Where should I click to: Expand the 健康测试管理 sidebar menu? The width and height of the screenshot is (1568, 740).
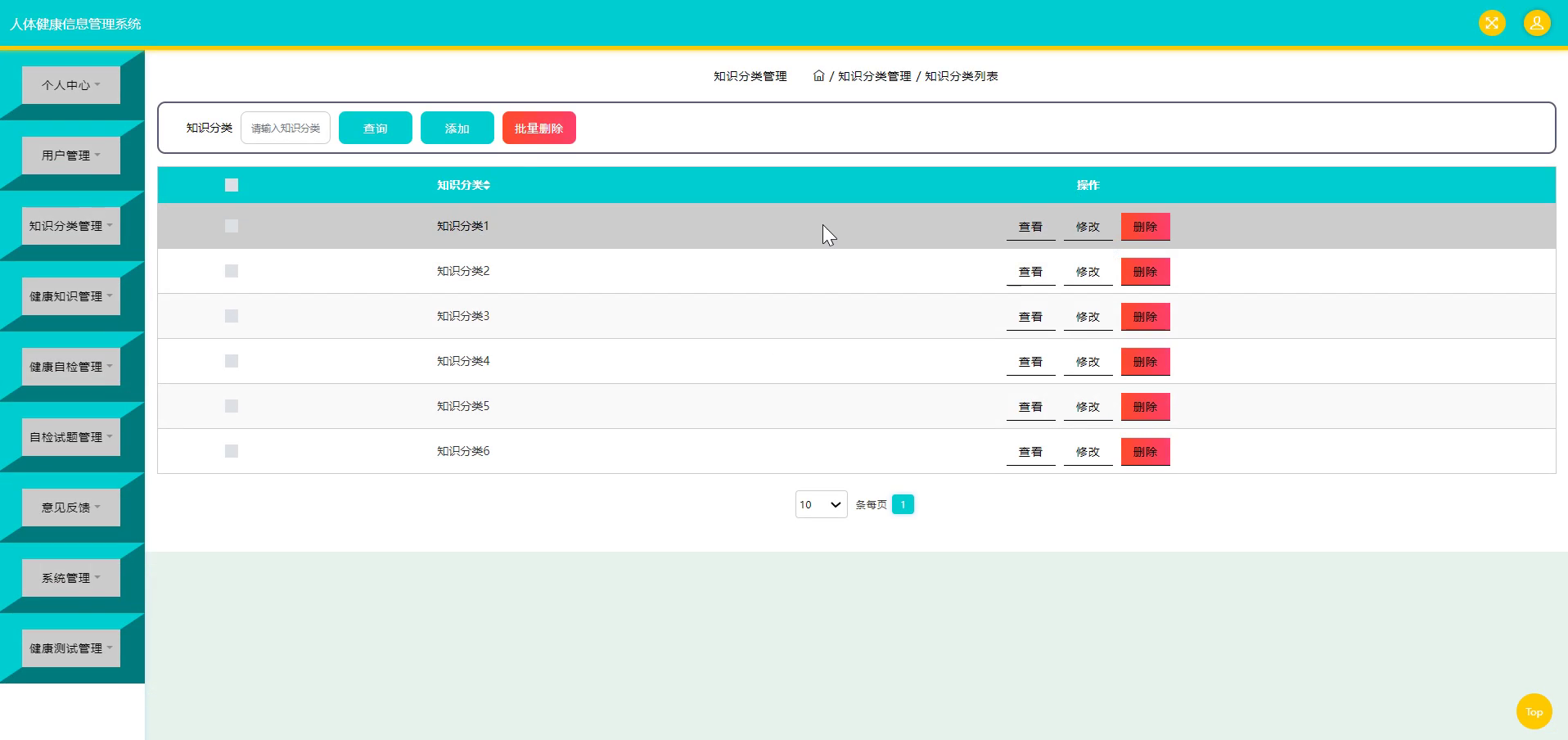(x=71, y=648)
